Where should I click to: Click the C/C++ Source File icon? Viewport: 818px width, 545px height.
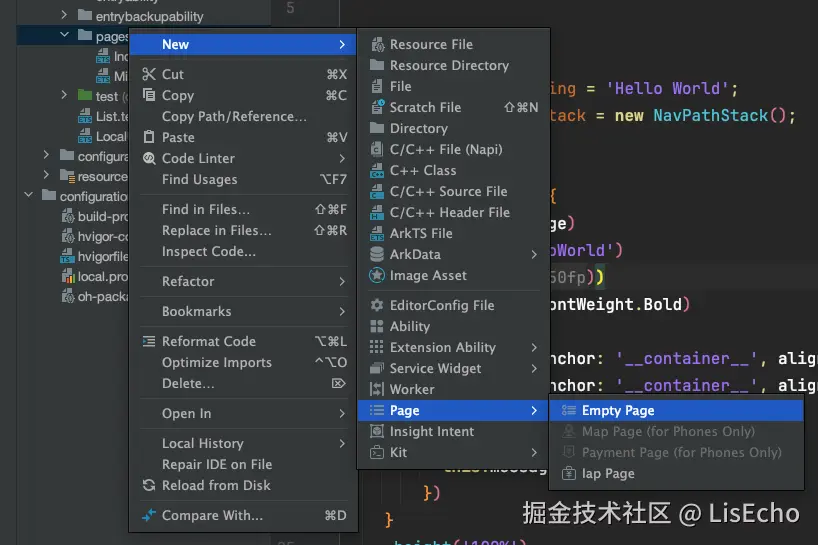[377, 191]
